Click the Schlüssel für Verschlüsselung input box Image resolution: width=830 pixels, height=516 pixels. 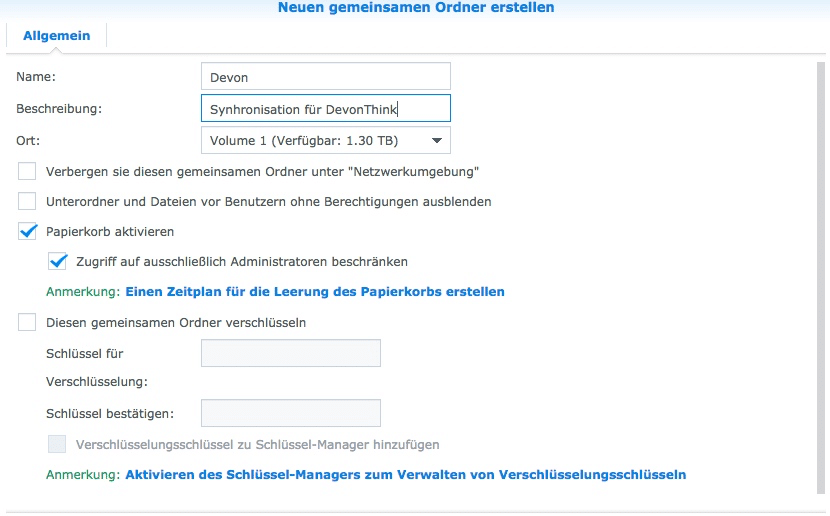pos(290,353)
